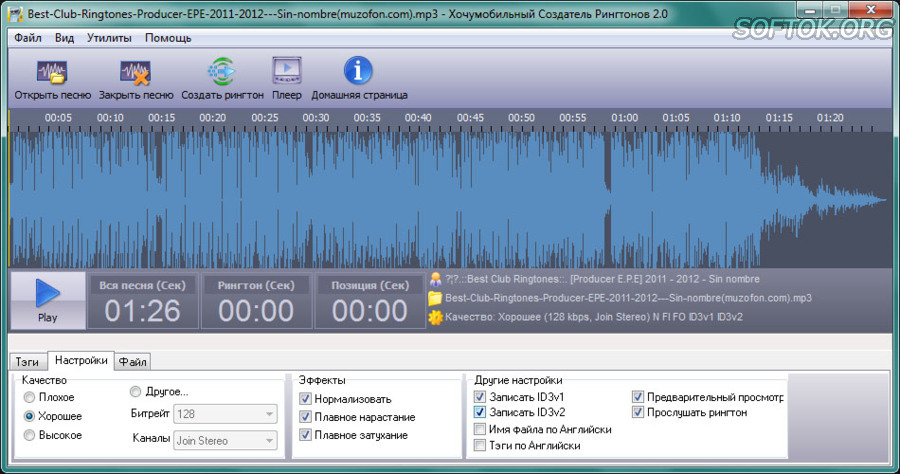Screen dimensions: 900x474
Task: Toggle the Нормализовать checkbox
Action: click(x=305, y=399)
